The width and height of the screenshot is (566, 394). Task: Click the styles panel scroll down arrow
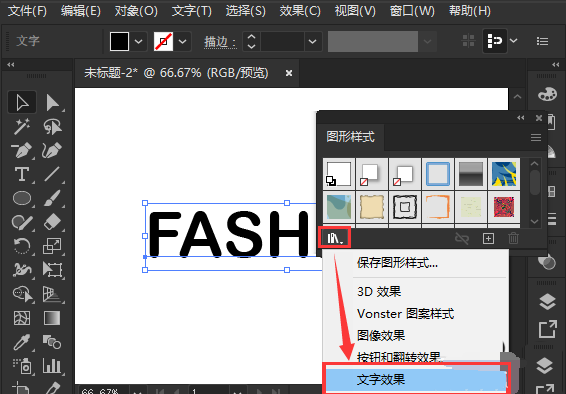tap(534, 222)
